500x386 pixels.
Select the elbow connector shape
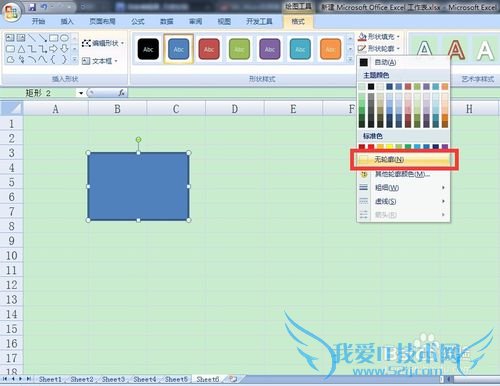[32, 49]
